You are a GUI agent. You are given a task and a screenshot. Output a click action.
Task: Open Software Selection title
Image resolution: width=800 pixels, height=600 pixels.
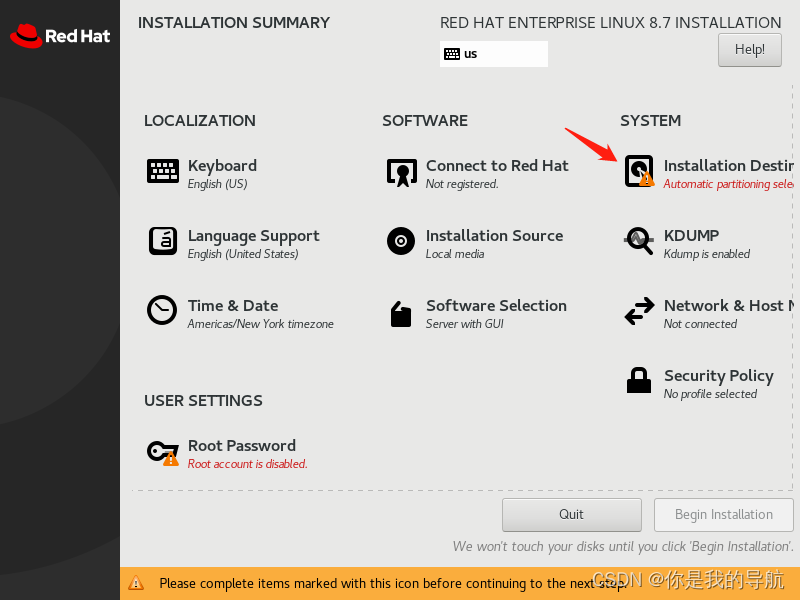coord(496,306)
